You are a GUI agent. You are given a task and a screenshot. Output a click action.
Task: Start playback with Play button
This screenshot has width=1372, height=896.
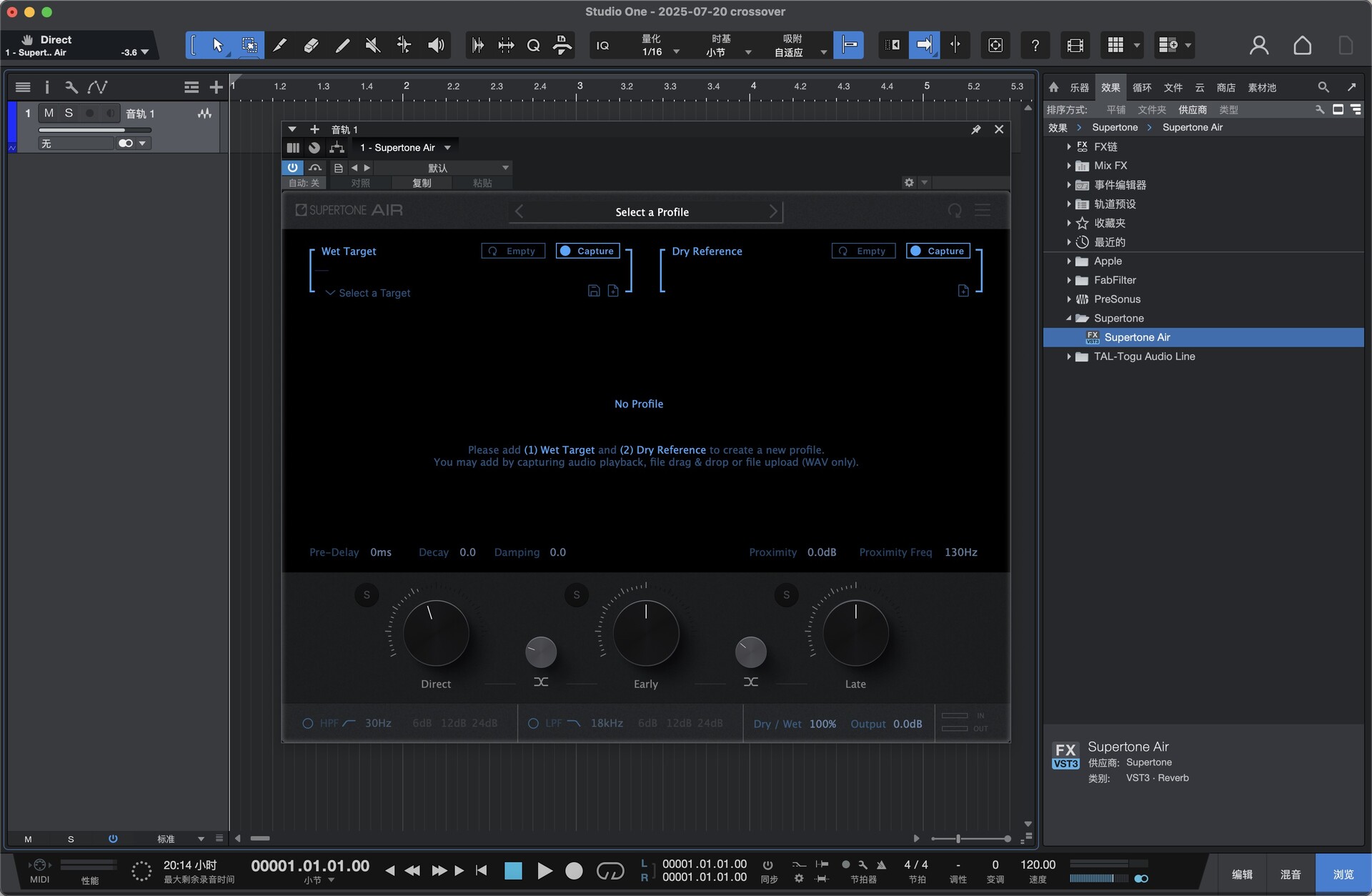(544, 870)
